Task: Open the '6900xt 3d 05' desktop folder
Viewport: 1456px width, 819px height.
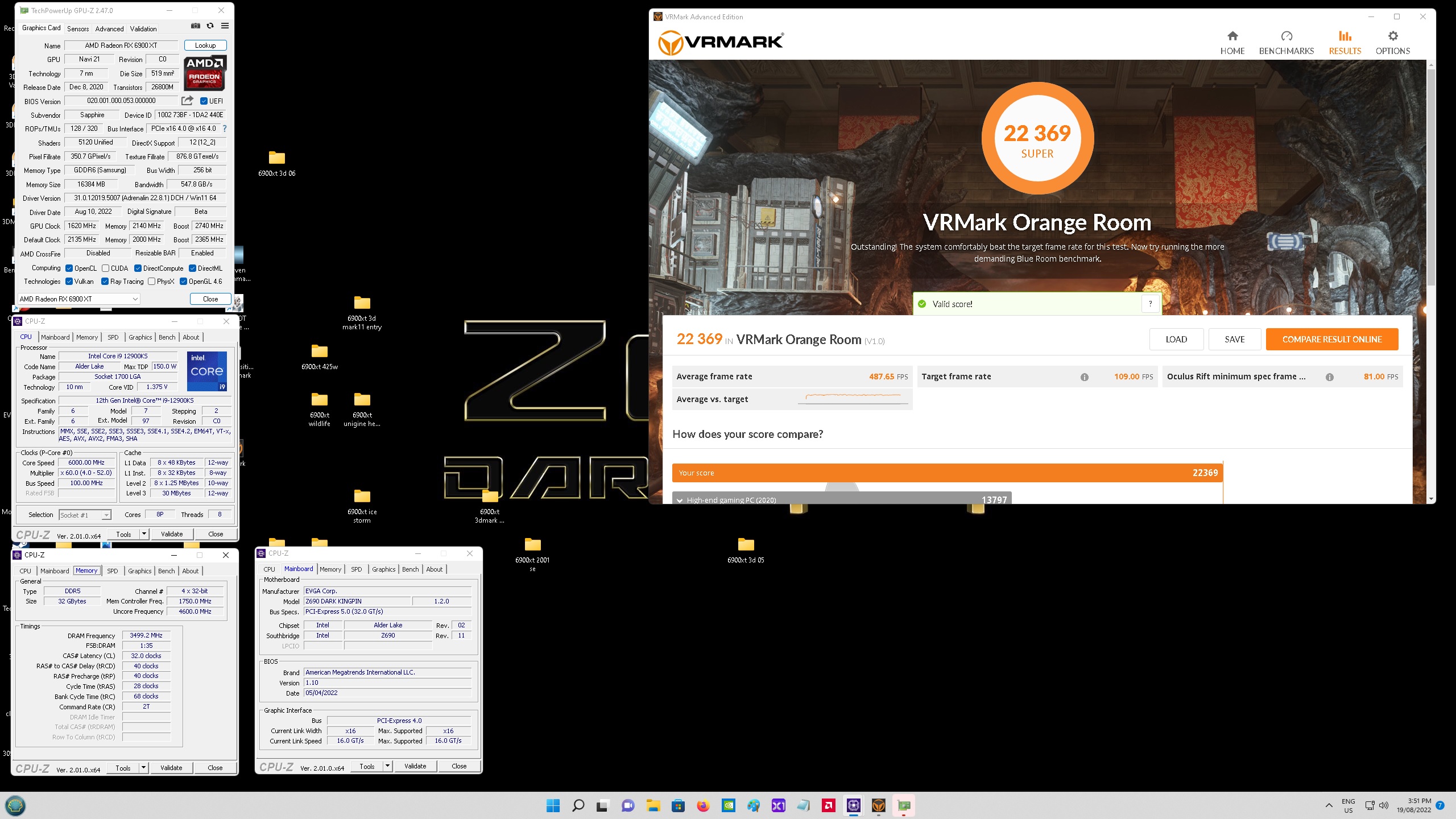Action: [x=746, y=550]
